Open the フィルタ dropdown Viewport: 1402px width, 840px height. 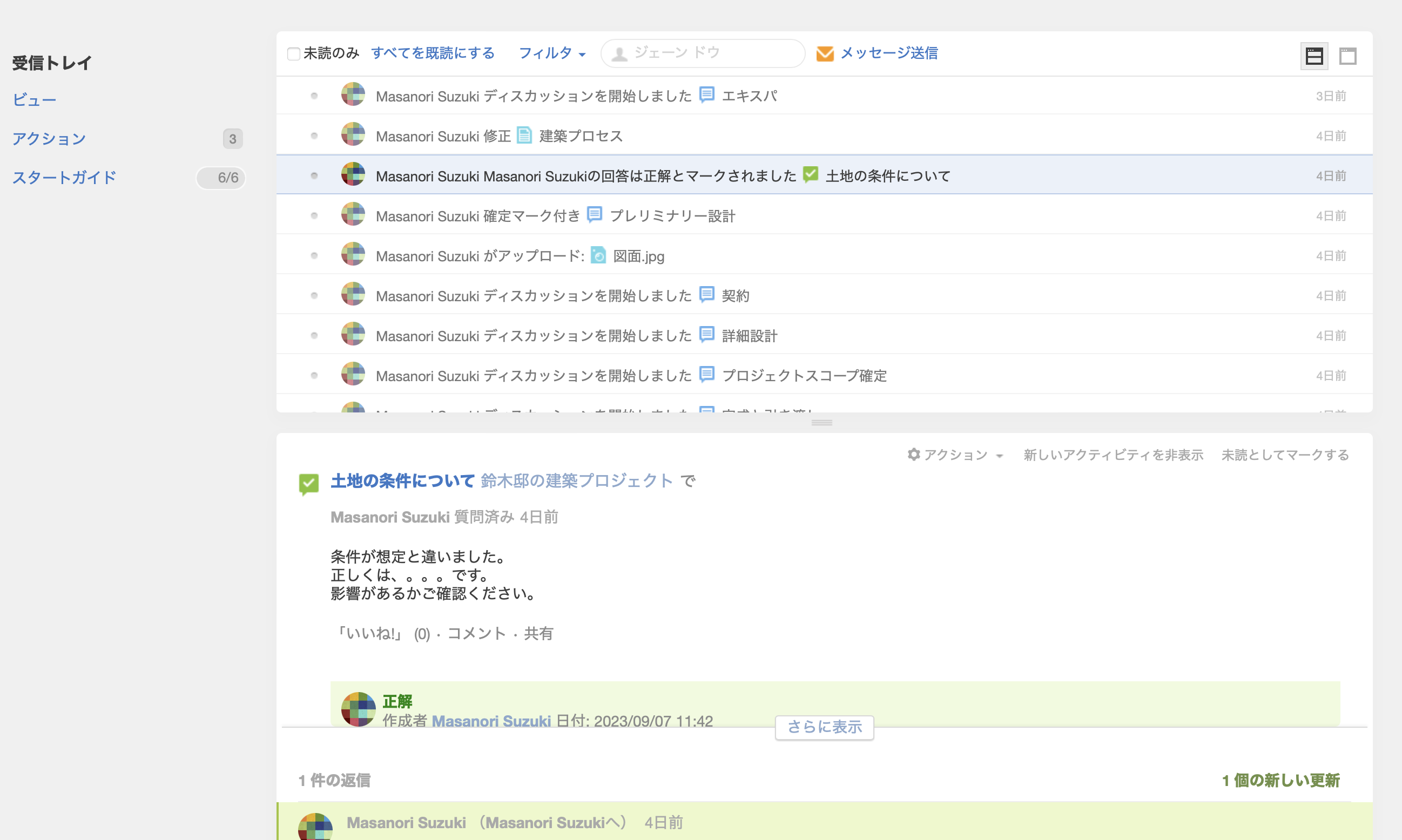click(551, 53)
